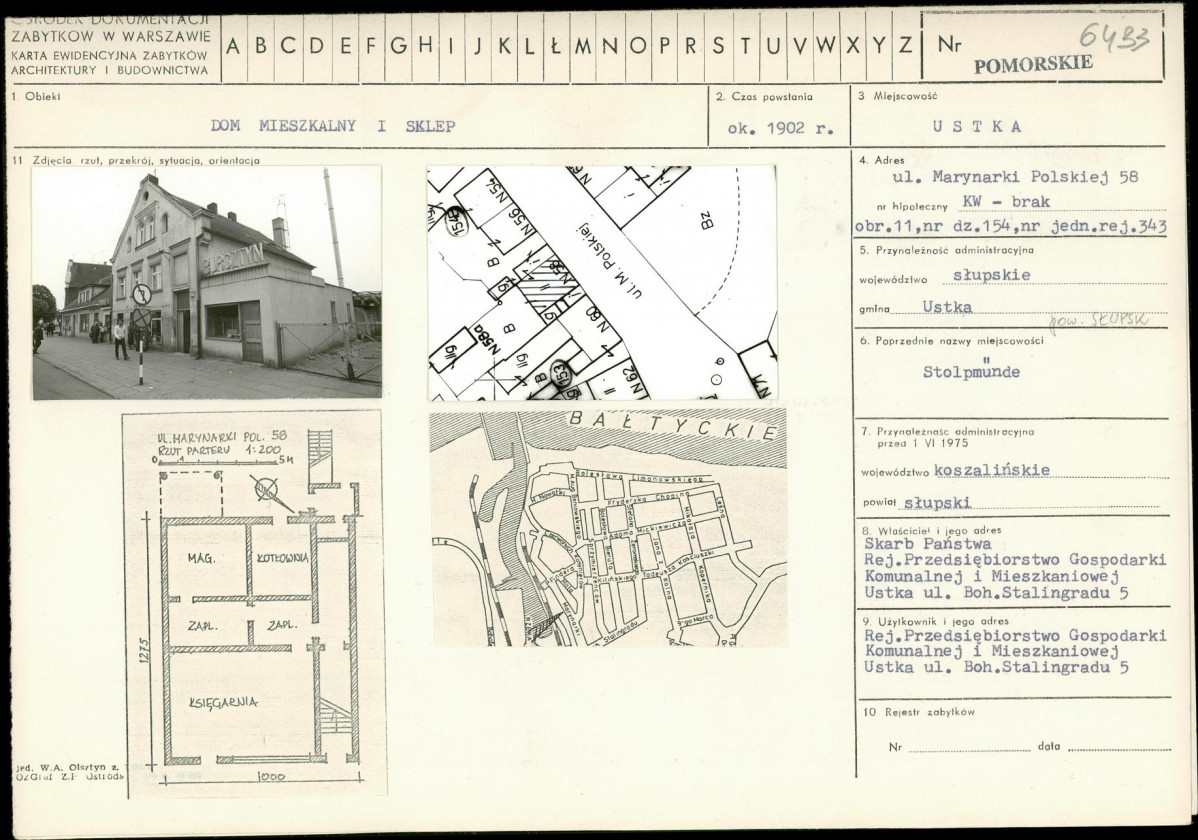Click the object name DOM MIESZKALNY I SKLEP
This screenshot has width=1198, height=840.
click(x=333, y=126)
